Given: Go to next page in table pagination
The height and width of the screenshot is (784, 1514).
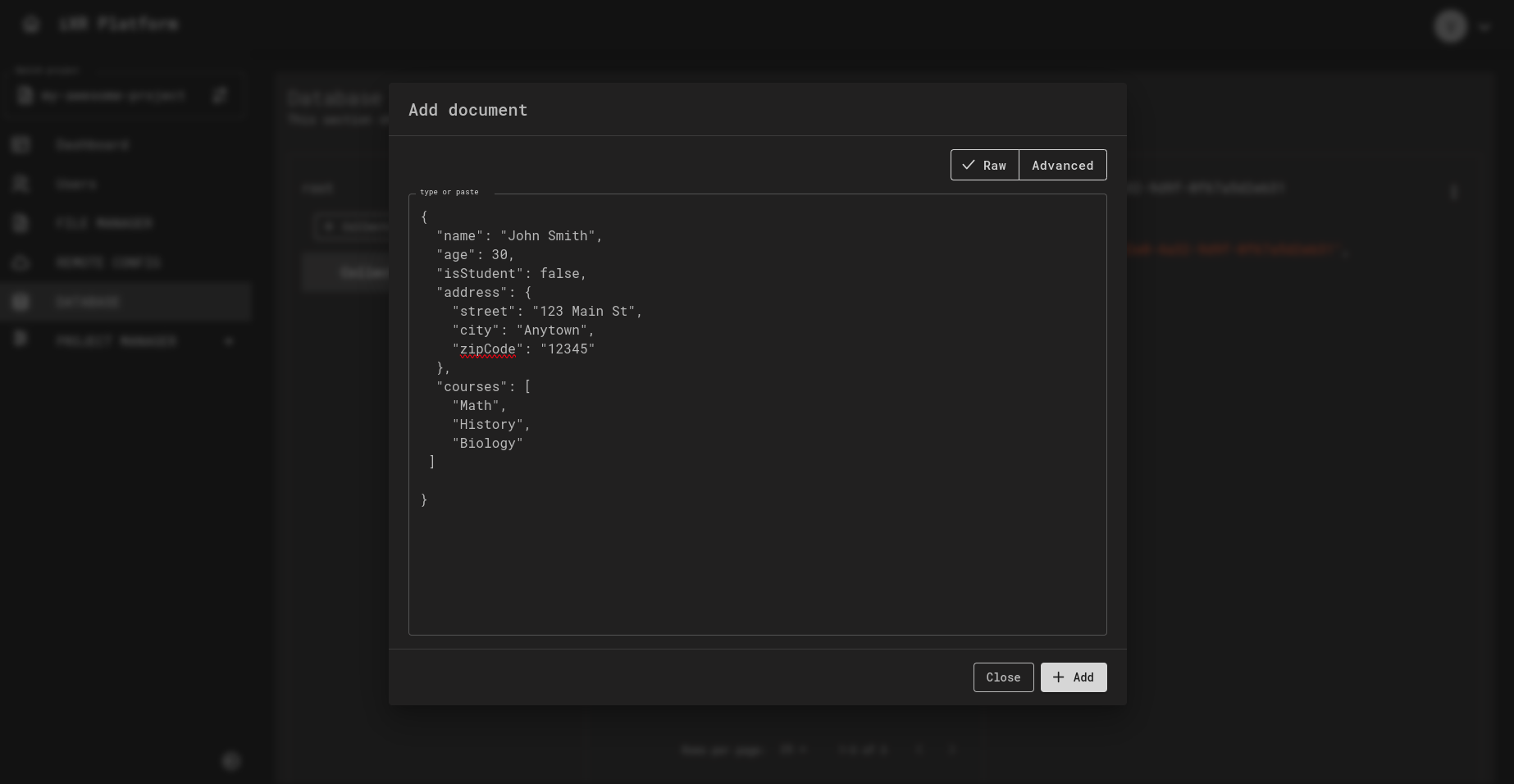Looking at the screenshot, I should [952, 750].
